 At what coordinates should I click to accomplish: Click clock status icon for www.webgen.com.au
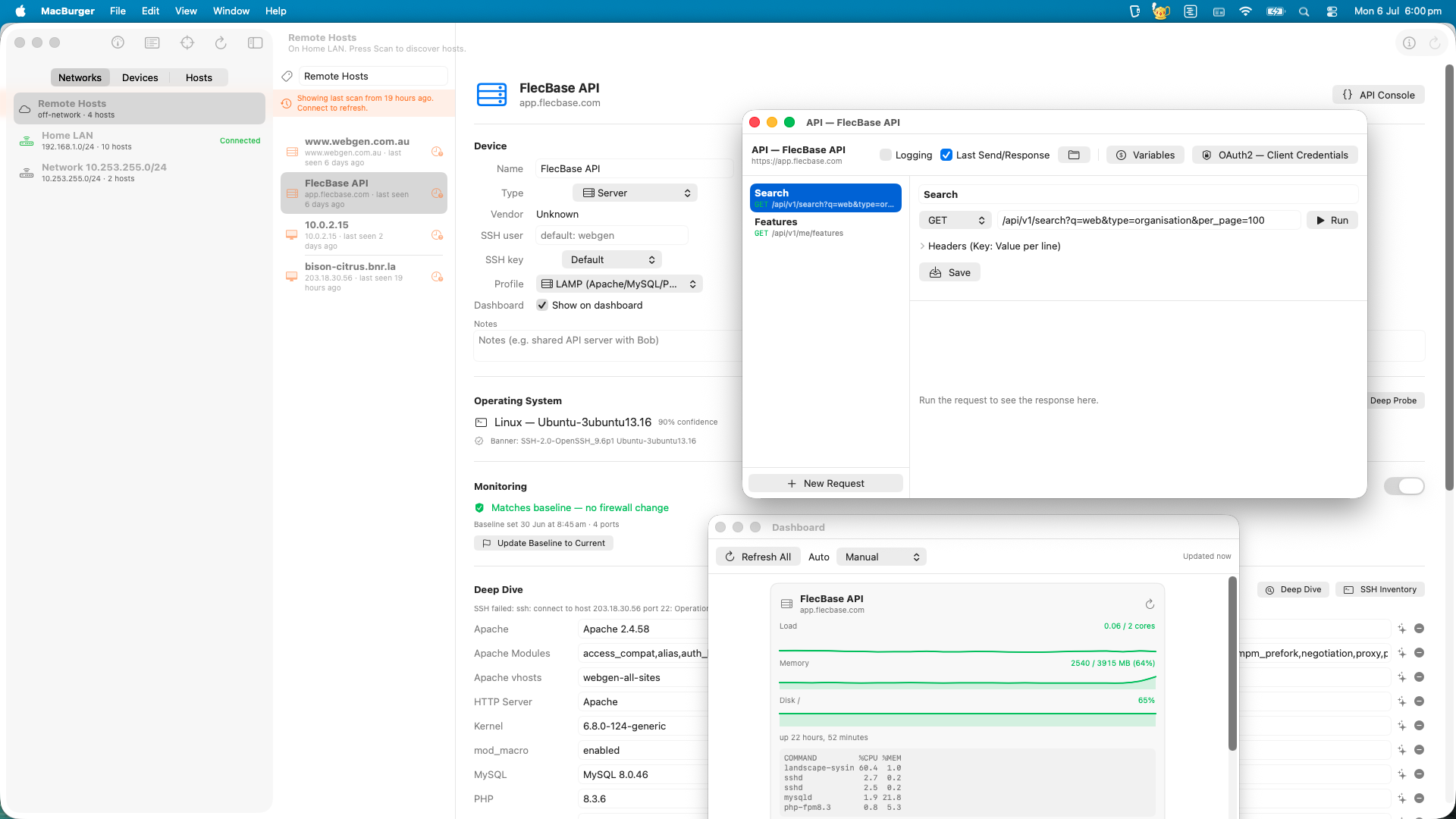(x=437, y=152)
